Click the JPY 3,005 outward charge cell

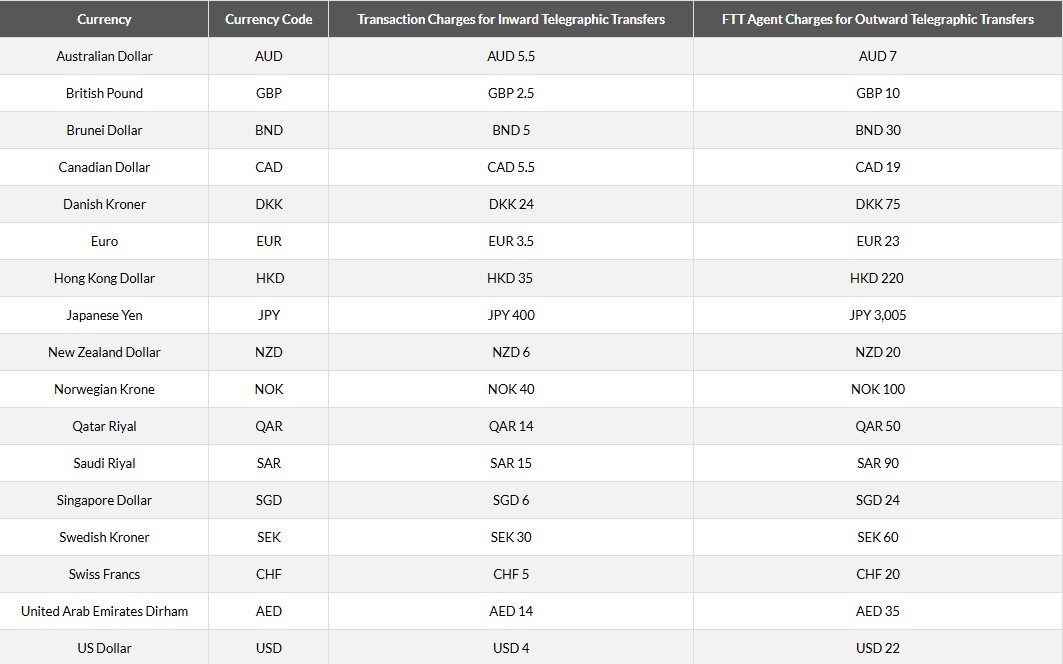click(877, 315)
